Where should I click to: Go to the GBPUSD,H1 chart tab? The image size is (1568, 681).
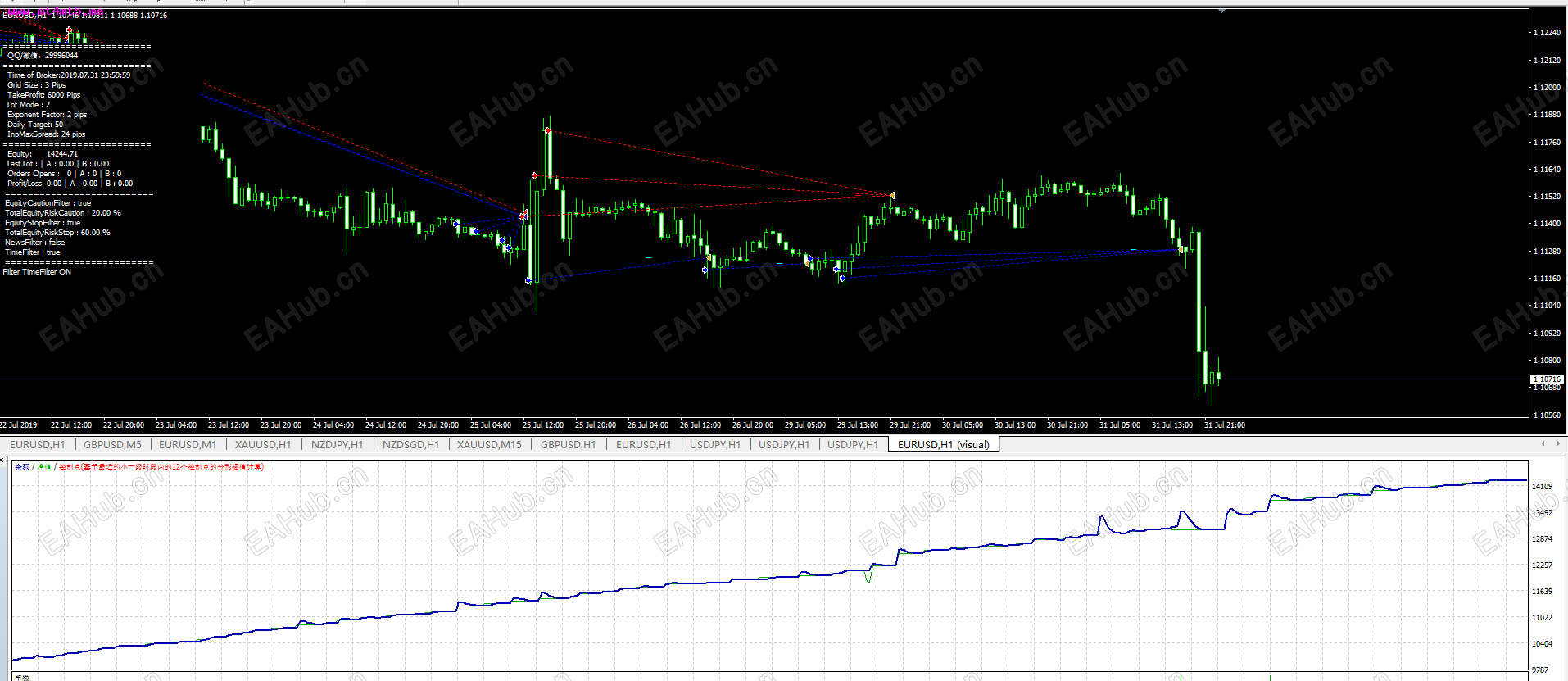tap(568, 445)
